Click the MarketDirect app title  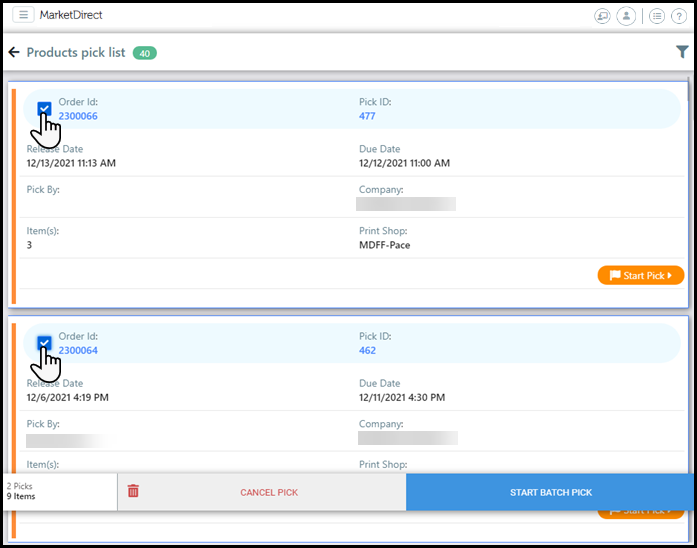(70, 15)
